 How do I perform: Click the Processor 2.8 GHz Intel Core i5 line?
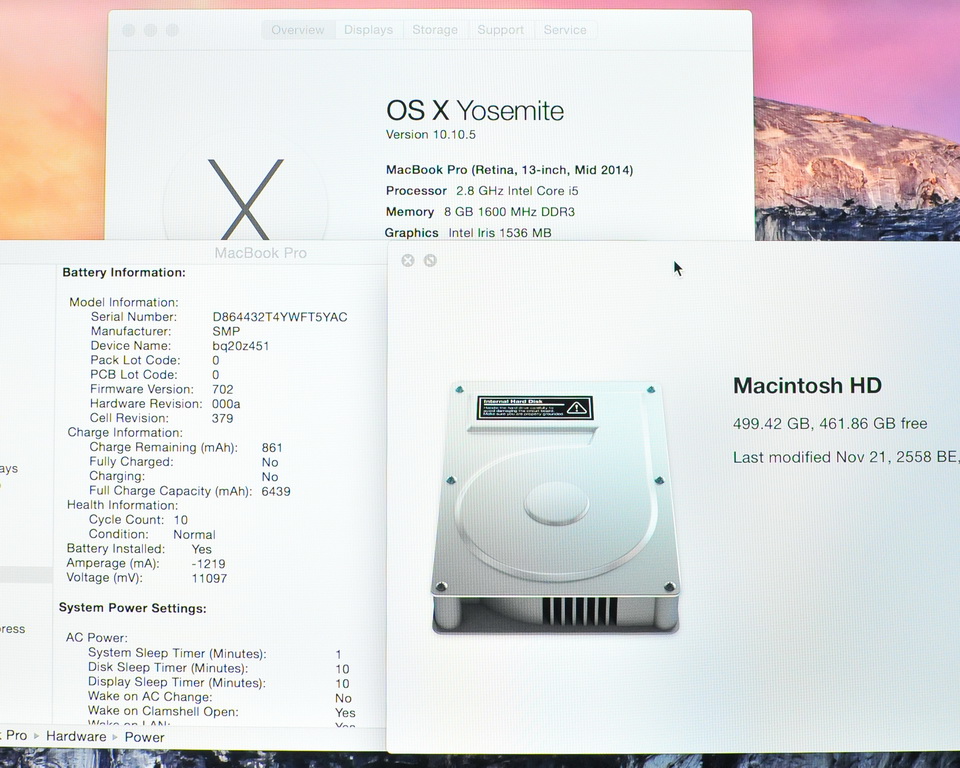(x=482, y=191)
